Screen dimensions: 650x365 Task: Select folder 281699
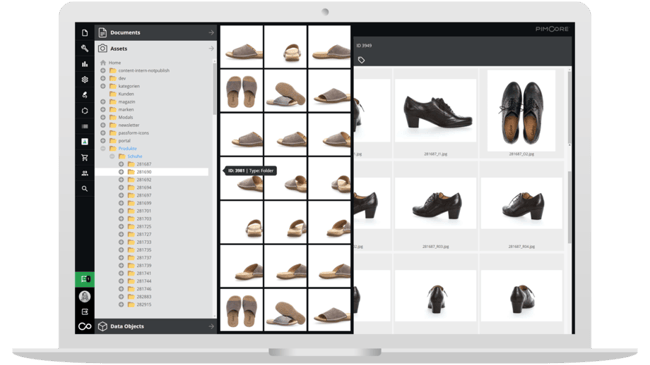pos(144,203)
